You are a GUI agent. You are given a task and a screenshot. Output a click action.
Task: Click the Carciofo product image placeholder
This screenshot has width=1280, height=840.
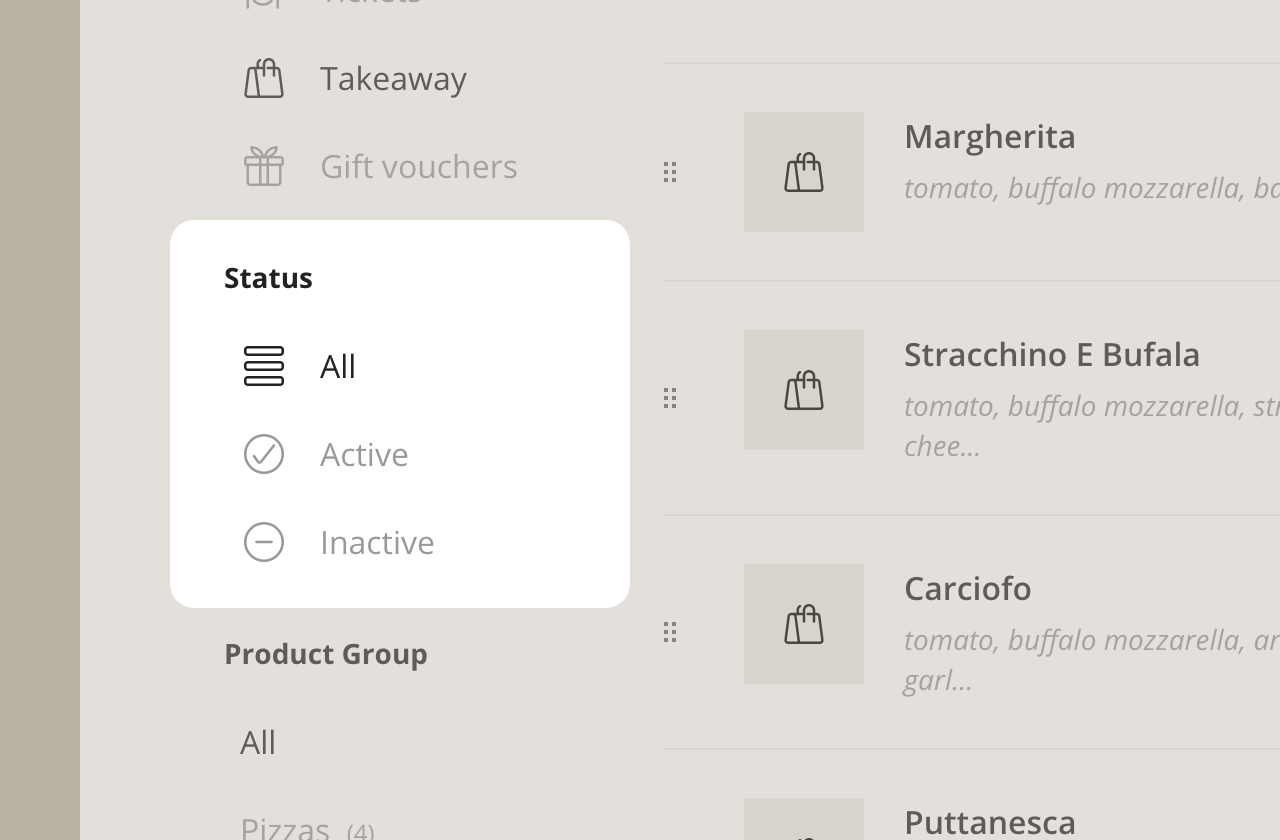pos(804,624)
